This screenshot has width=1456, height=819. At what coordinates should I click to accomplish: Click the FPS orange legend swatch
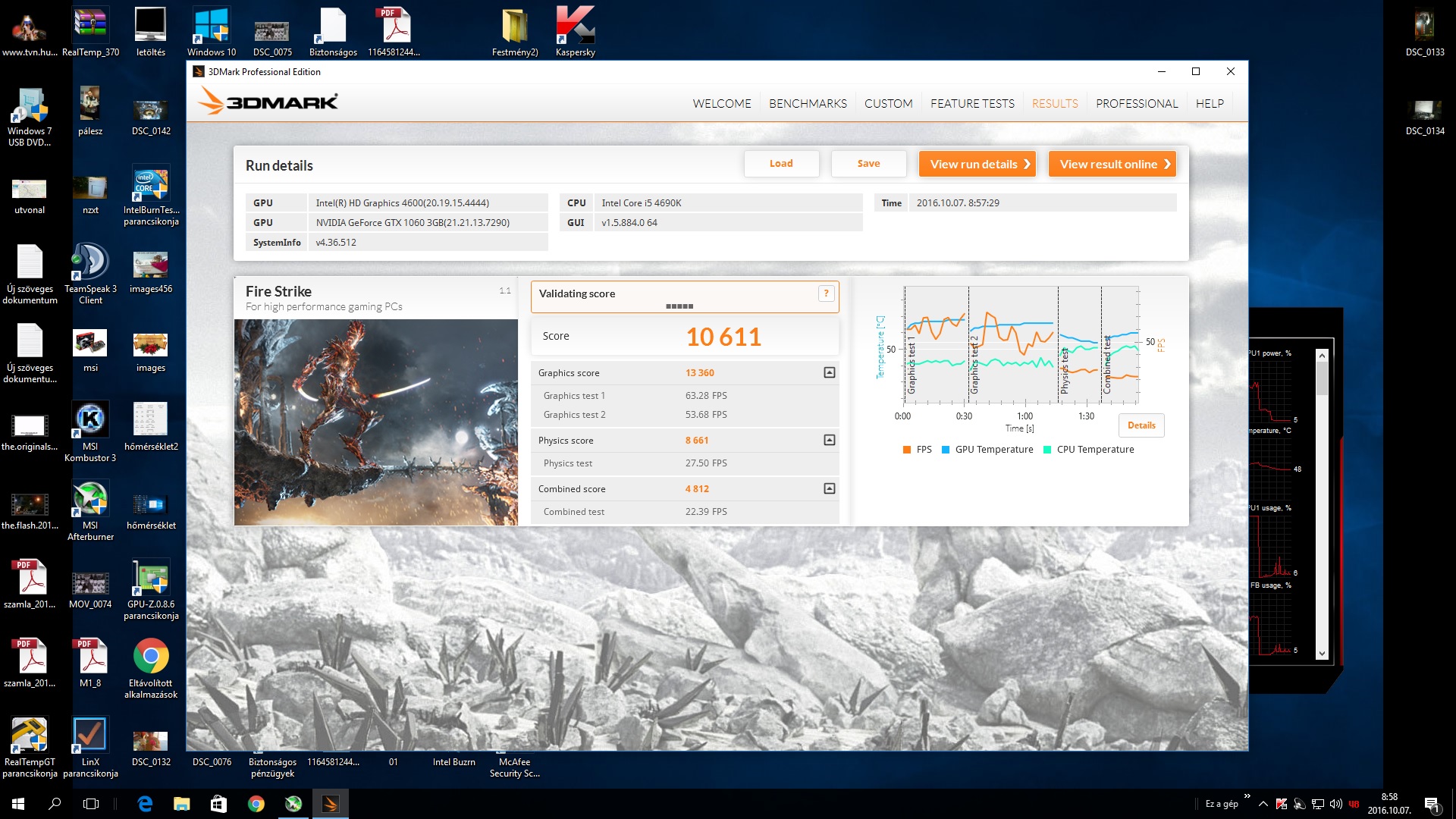click(906, 450)
